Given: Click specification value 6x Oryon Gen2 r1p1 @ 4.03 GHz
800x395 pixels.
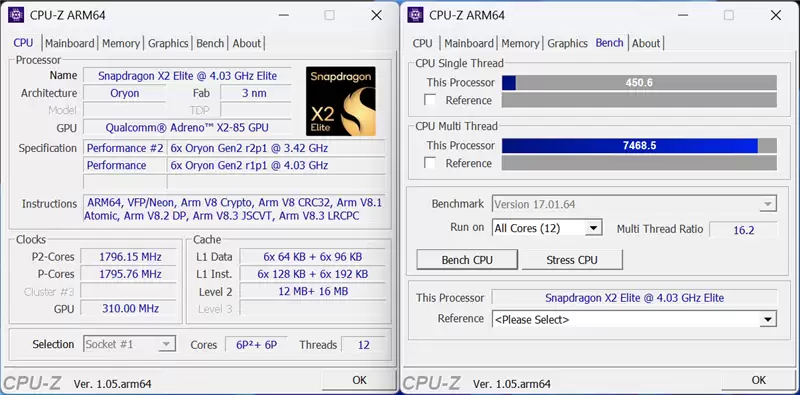Looking at the screenshot, I should coord(277,165).
